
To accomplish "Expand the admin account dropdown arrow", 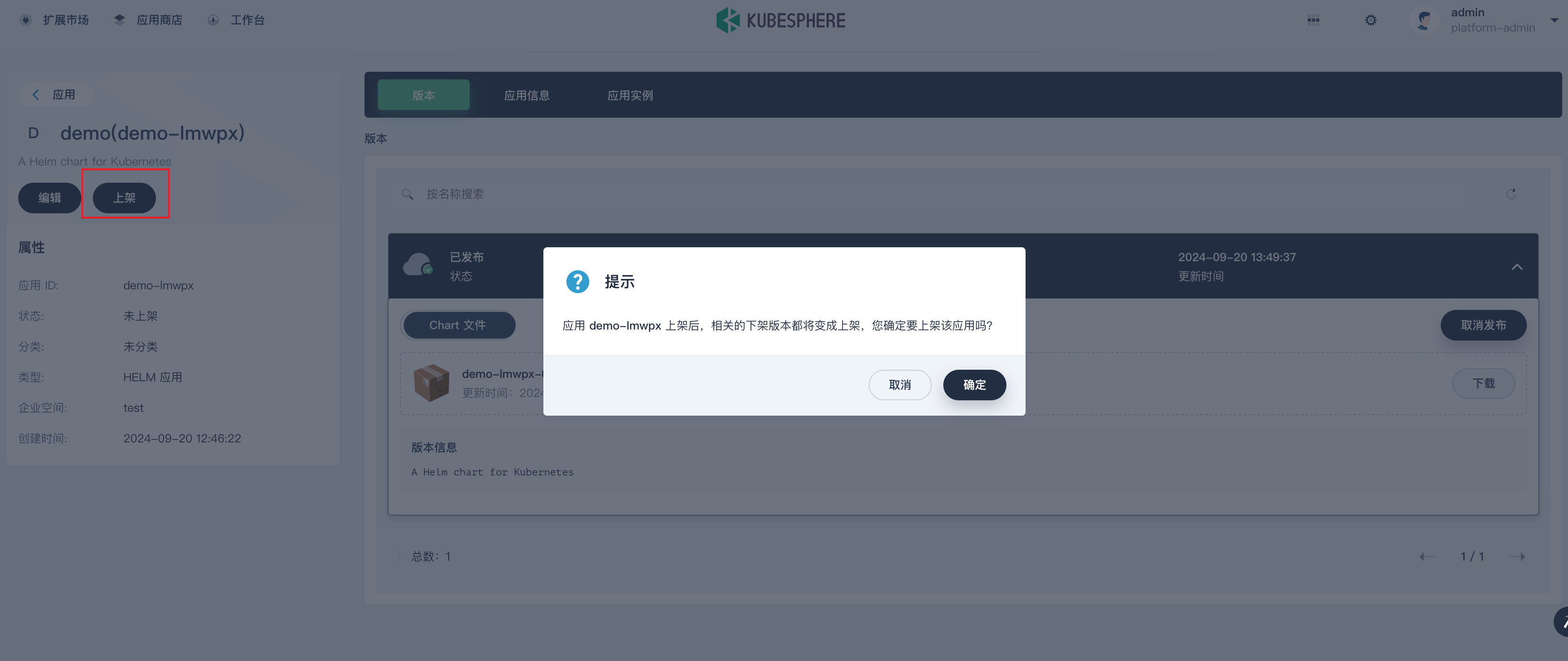I will pos(1554,20).
